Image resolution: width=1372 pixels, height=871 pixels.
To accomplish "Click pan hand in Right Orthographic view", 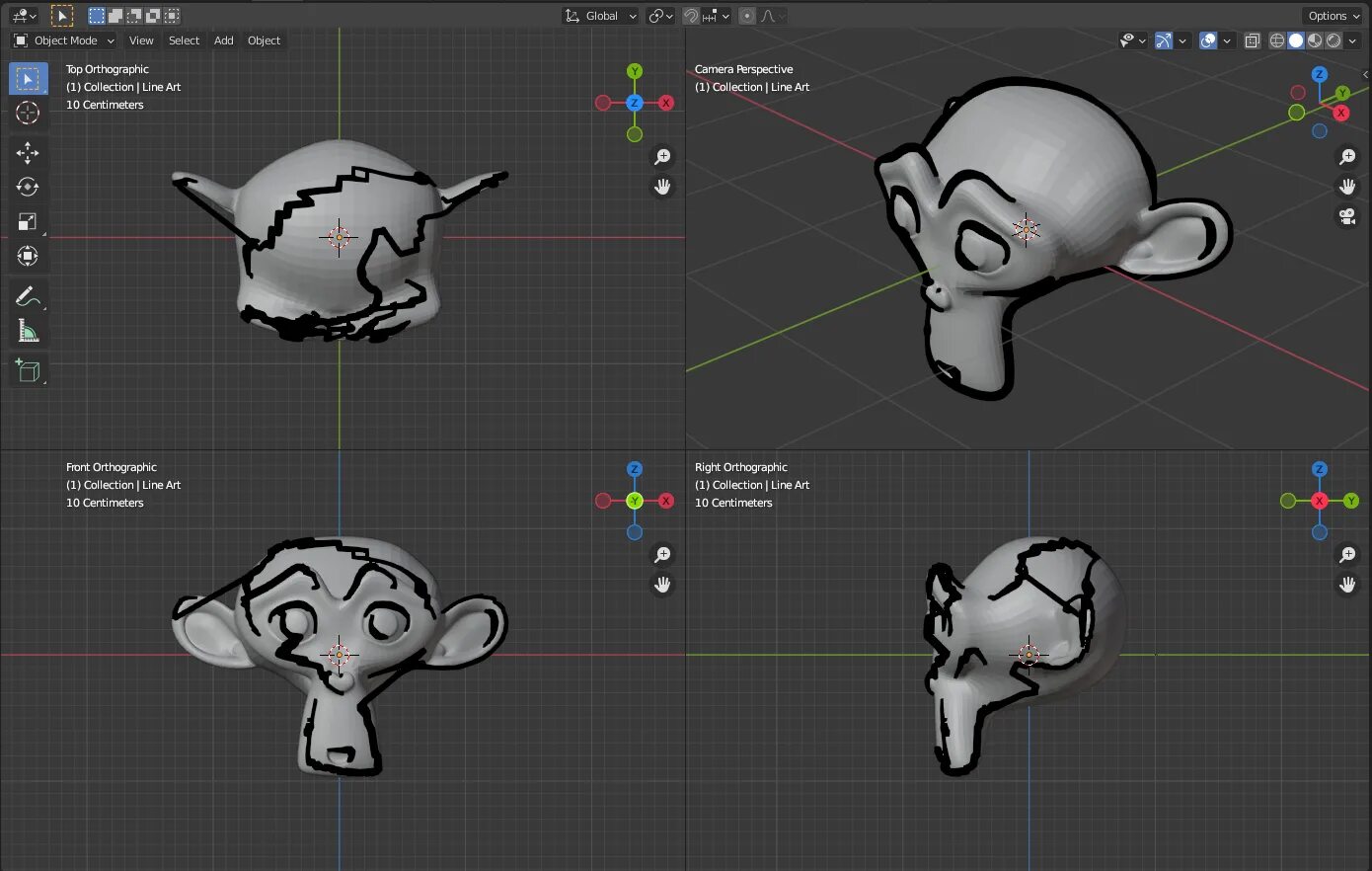I will (x=1347, y=585).
